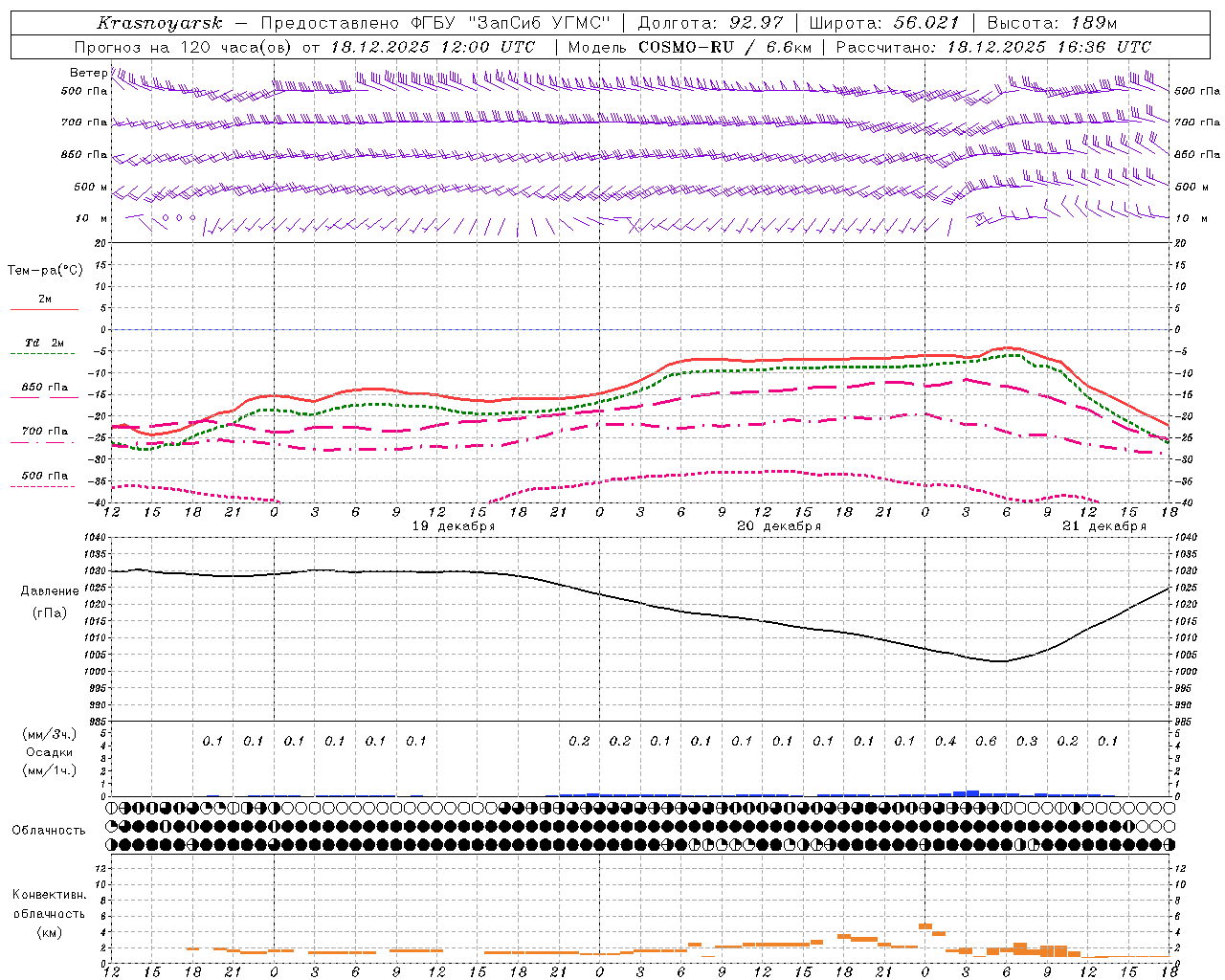Click the "Широта: 56.021" latitude value
The image size is (1225, 980).
[884, 23]
